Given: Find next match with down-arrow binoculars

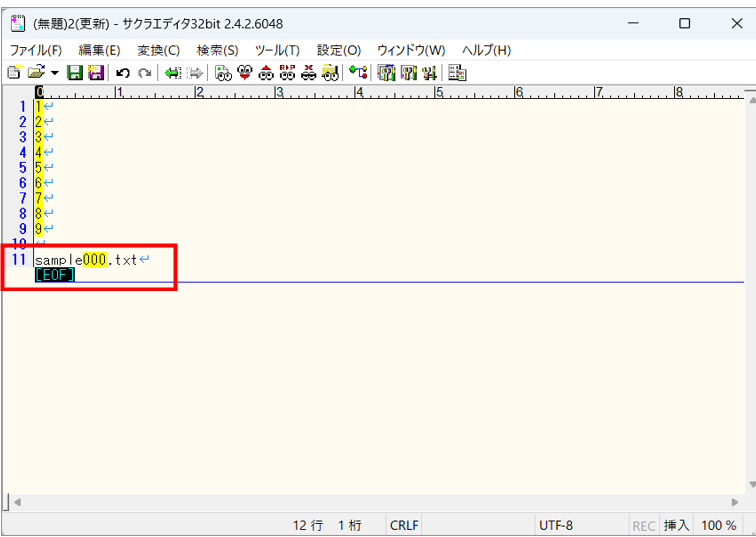Looking at the screenshot, I should (244, 73).
